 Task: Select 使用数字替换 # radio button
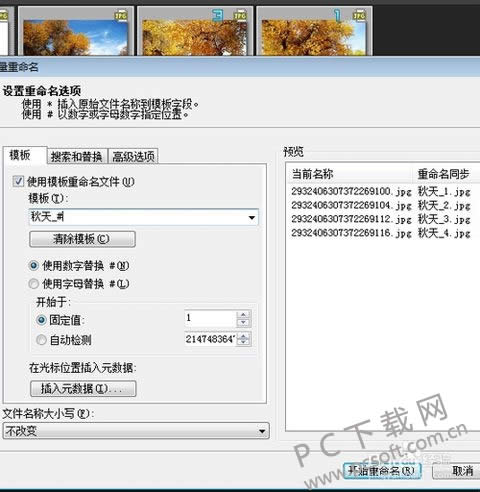click(33, 266)
